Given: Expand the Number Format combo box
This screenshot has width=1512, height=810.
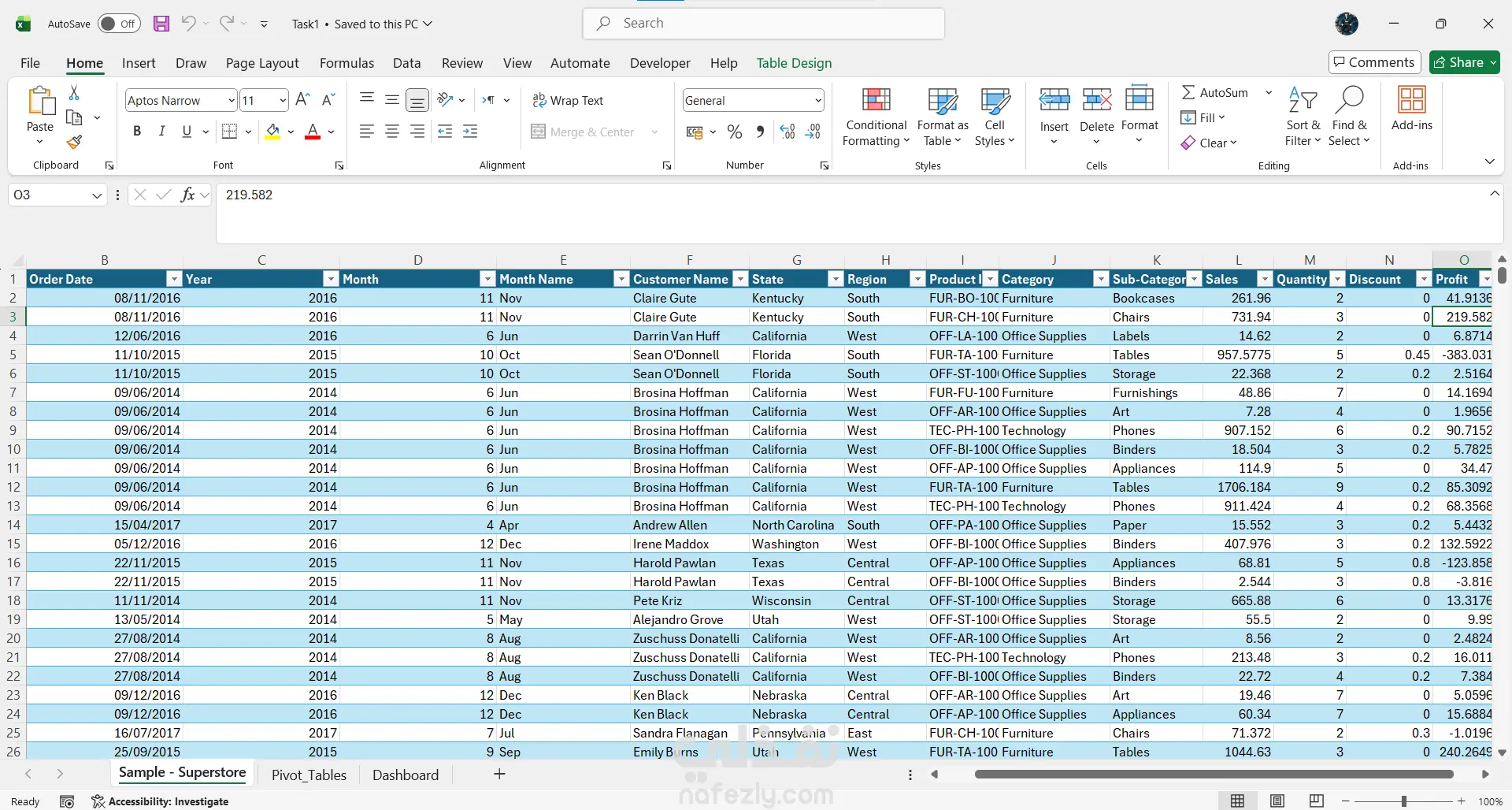Looking at the screenshot, I should tap(818, 101).
